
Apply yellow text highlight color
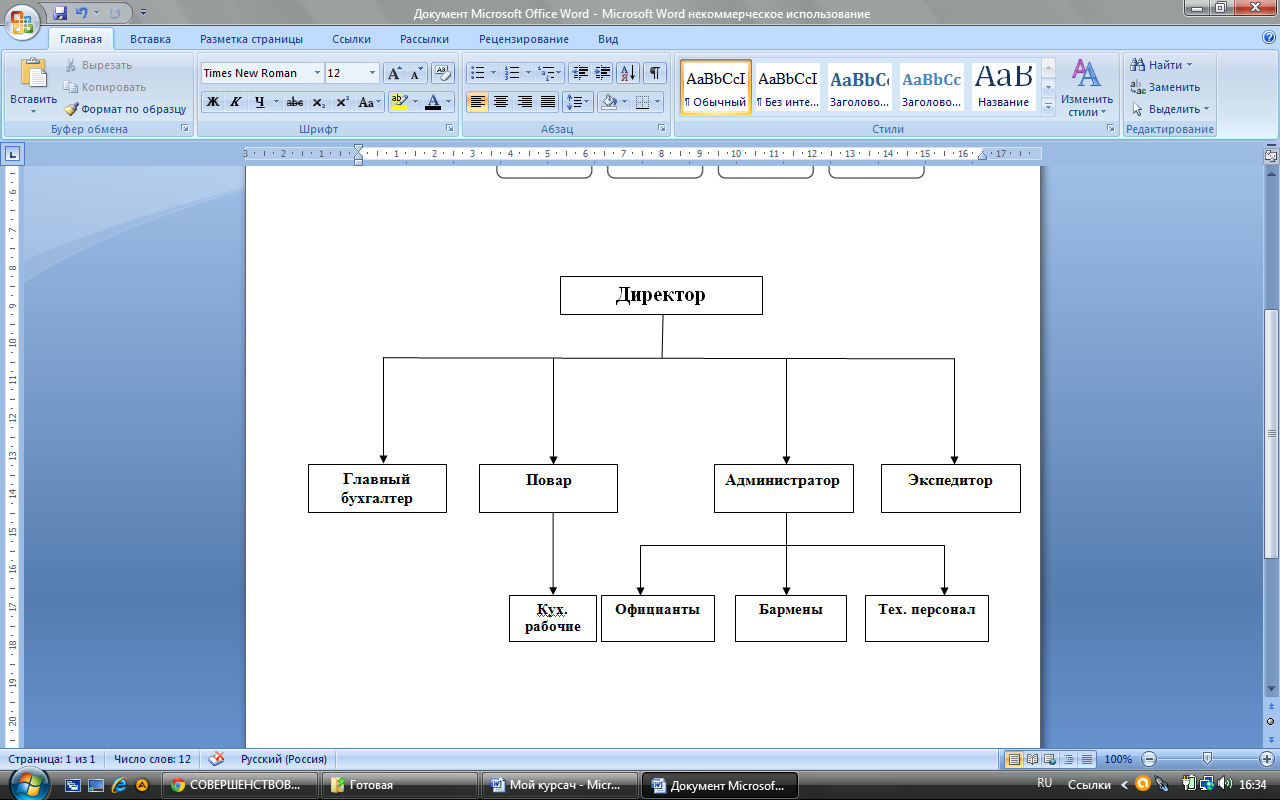(399, 102)
